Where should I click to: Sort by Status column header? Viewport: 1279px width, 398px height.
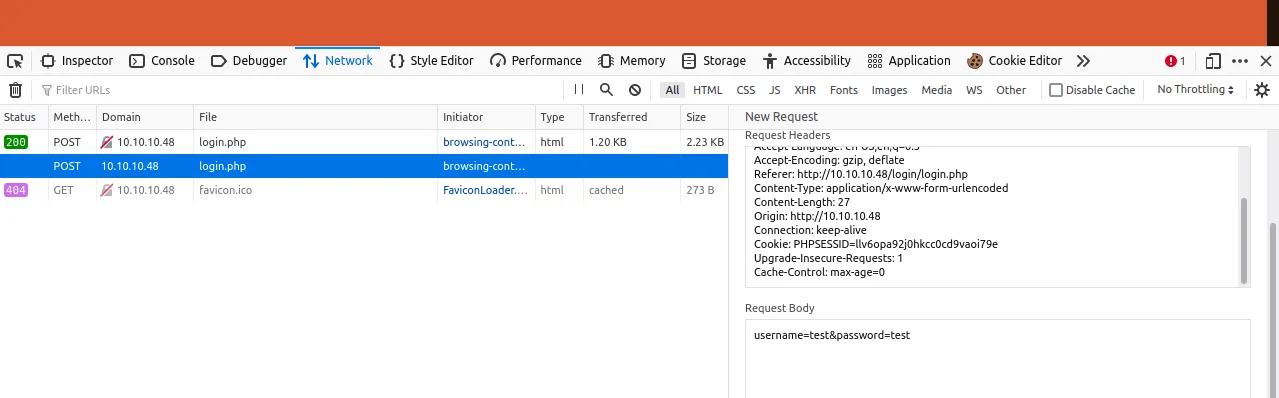pos(24,117)
